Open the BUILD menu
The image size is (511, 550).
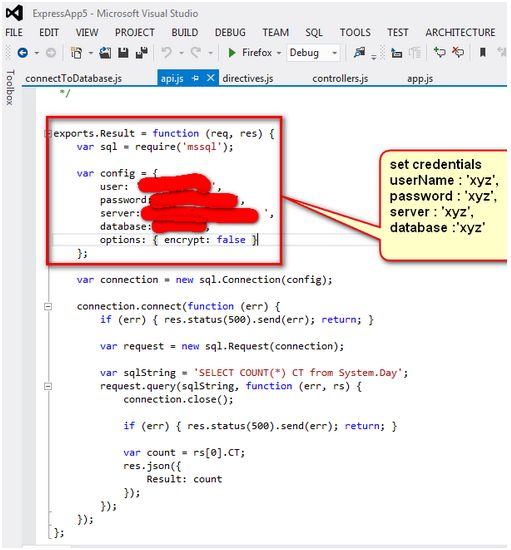coord(184,33)
